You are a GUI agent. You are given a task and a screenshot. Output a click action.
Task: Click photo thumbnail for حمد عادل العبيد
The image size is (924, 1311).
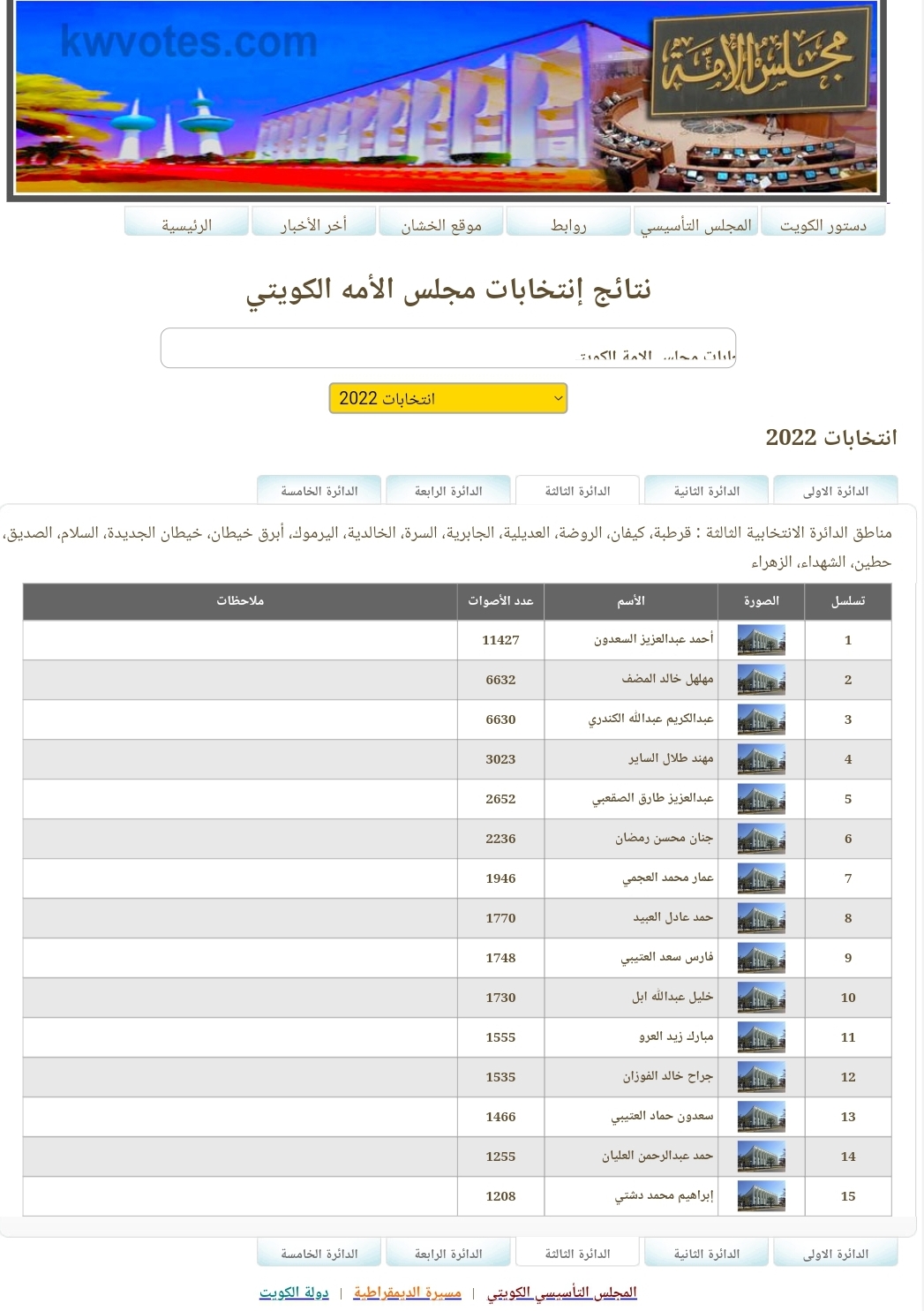(x=761, y=918)
